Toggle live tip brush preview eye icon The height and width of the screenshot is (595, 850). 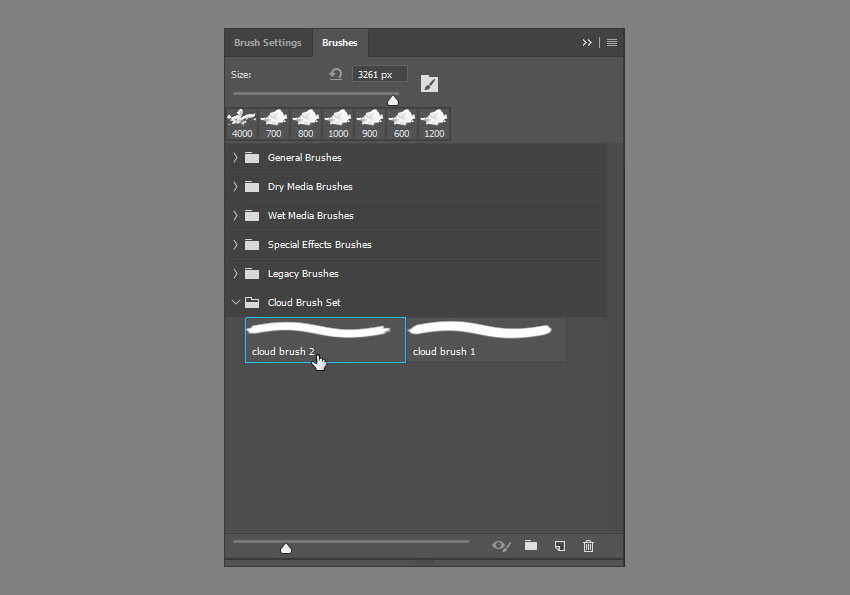tap(502, 545)
